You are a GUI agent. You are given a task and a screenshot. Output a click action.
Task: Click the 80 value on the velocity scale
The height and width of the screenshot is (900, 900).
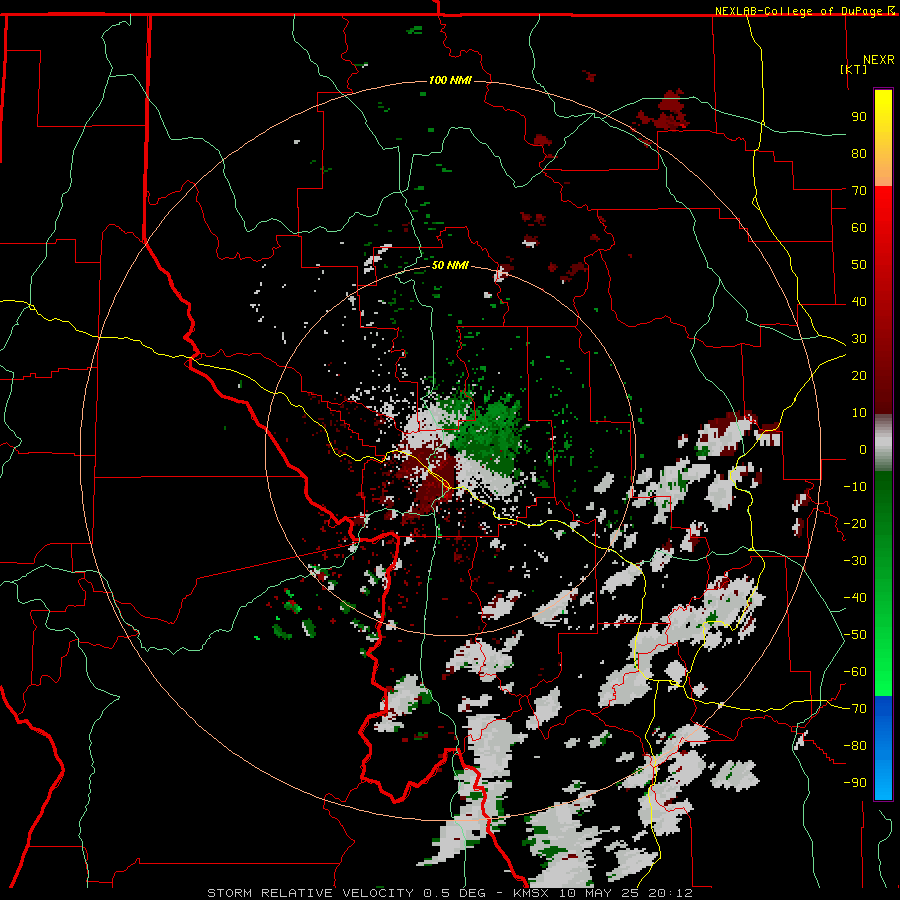pyautogui.click(x=859, y=154)
